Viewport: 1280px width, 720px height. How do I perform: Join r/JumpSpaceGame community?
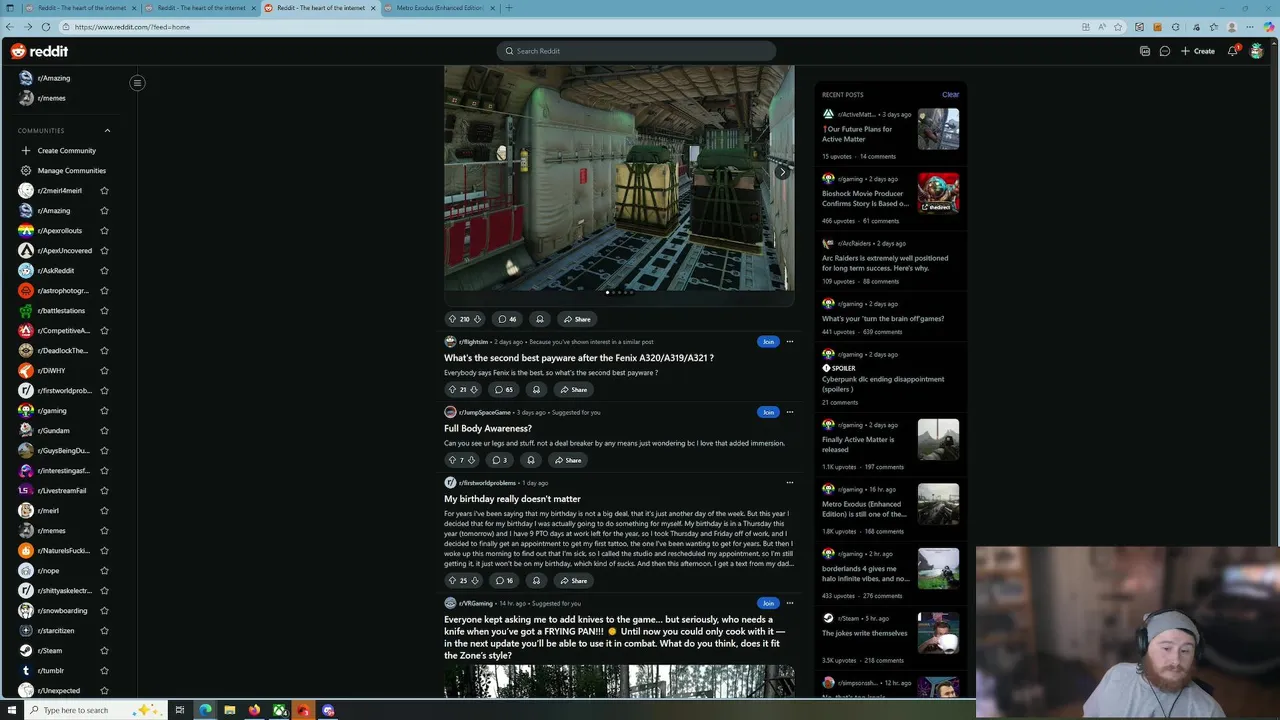tap(768, 412)
